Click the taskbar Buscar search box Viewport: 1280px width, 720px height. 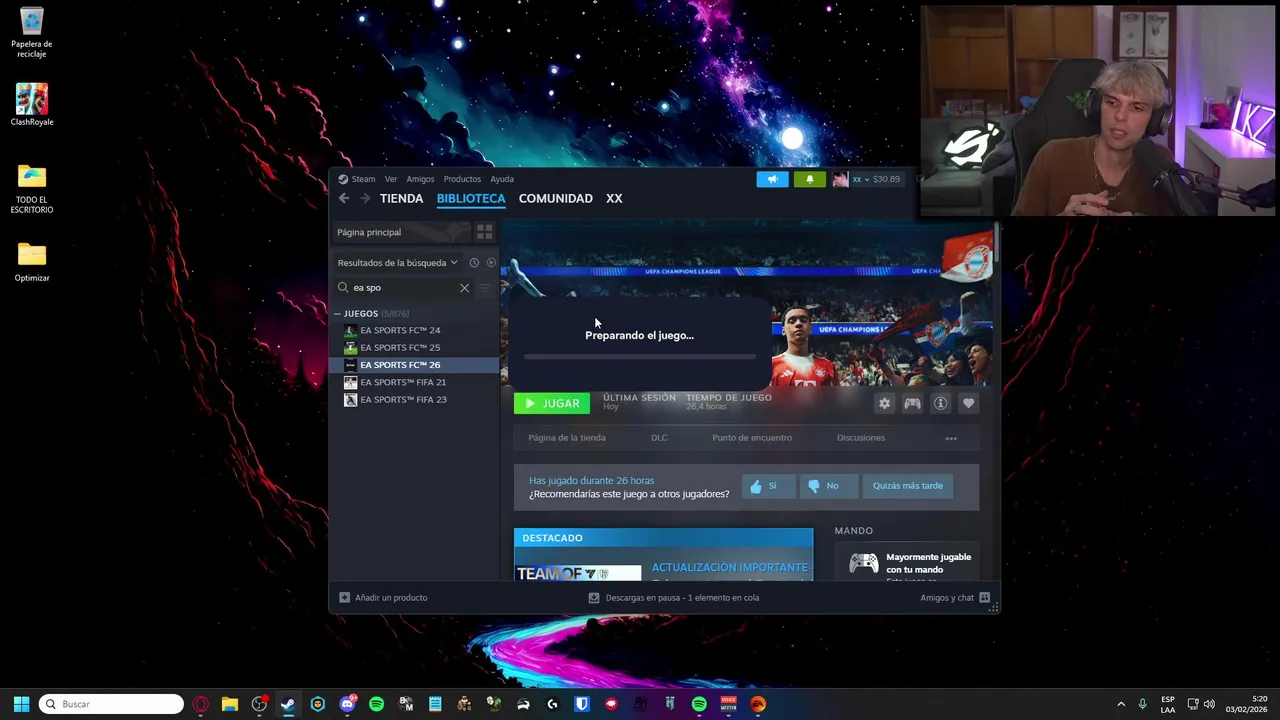(111, 704)
